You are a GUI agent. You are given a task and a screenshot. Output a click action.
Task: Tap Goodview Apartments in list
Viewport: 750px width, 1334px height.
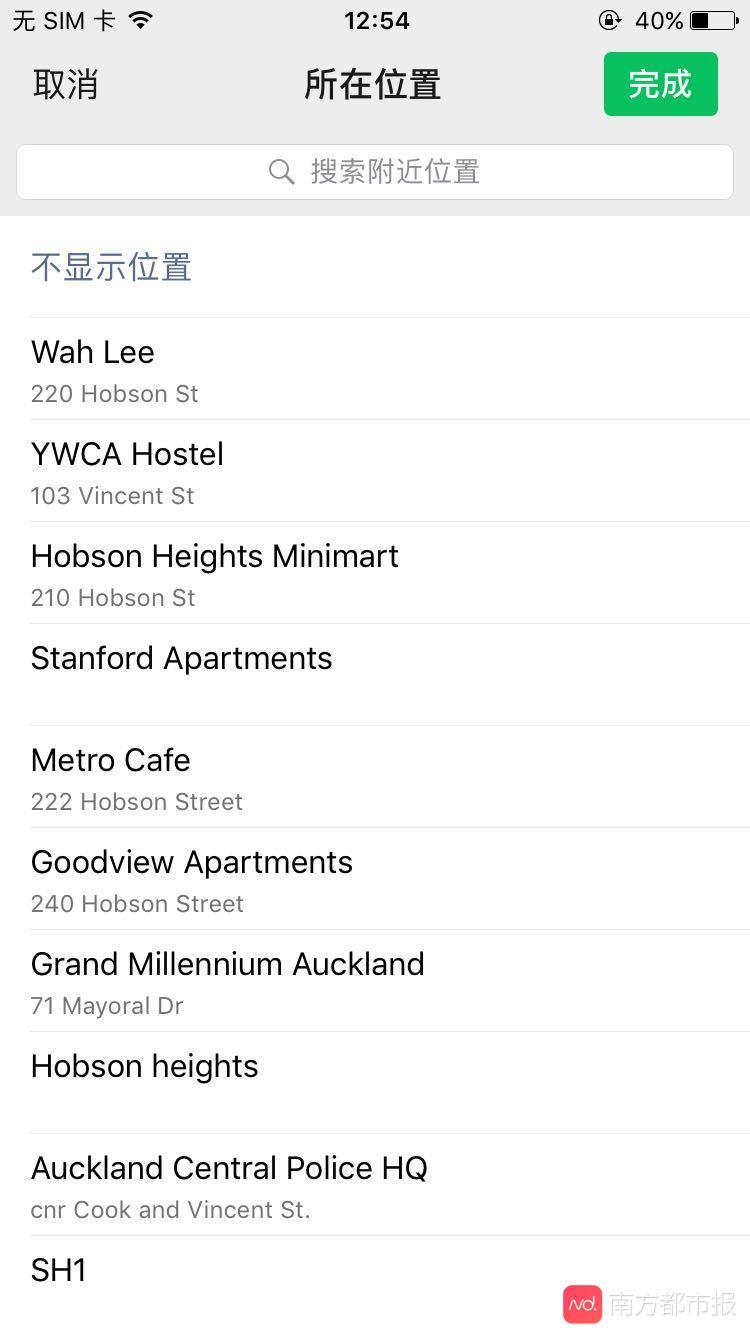[x=375, y=880]
